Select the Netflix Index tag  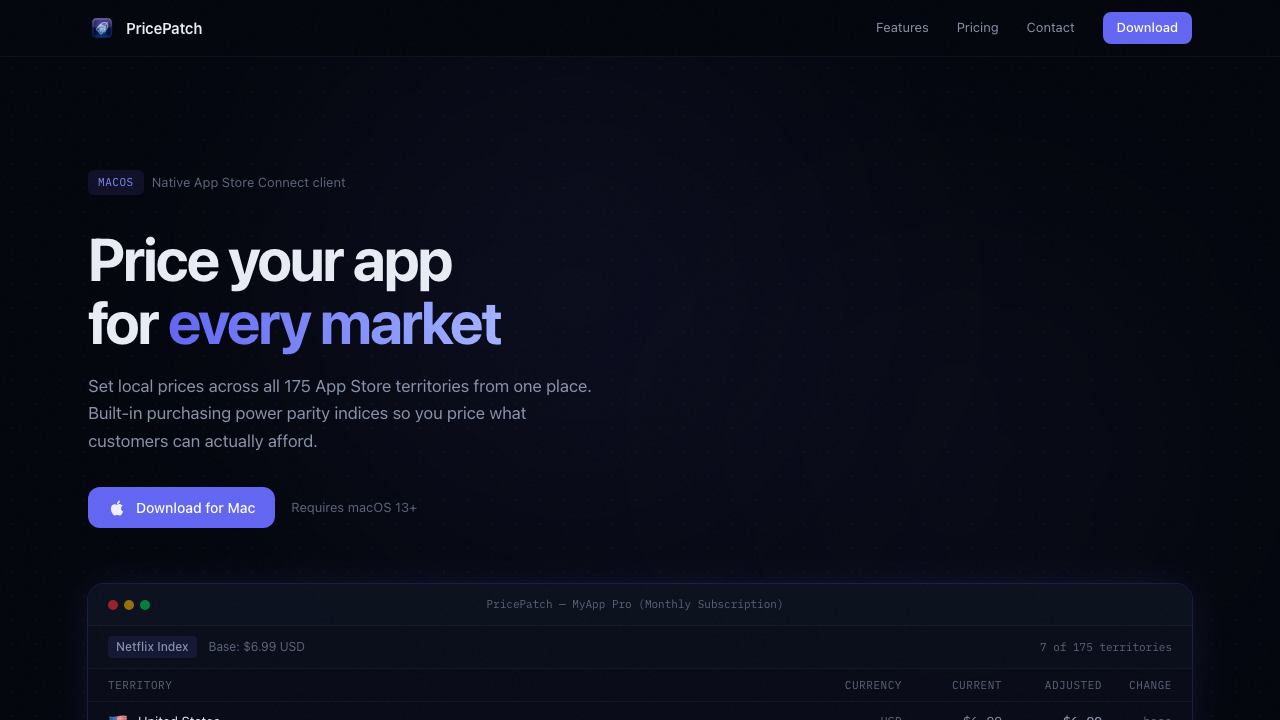coord(152,647)
